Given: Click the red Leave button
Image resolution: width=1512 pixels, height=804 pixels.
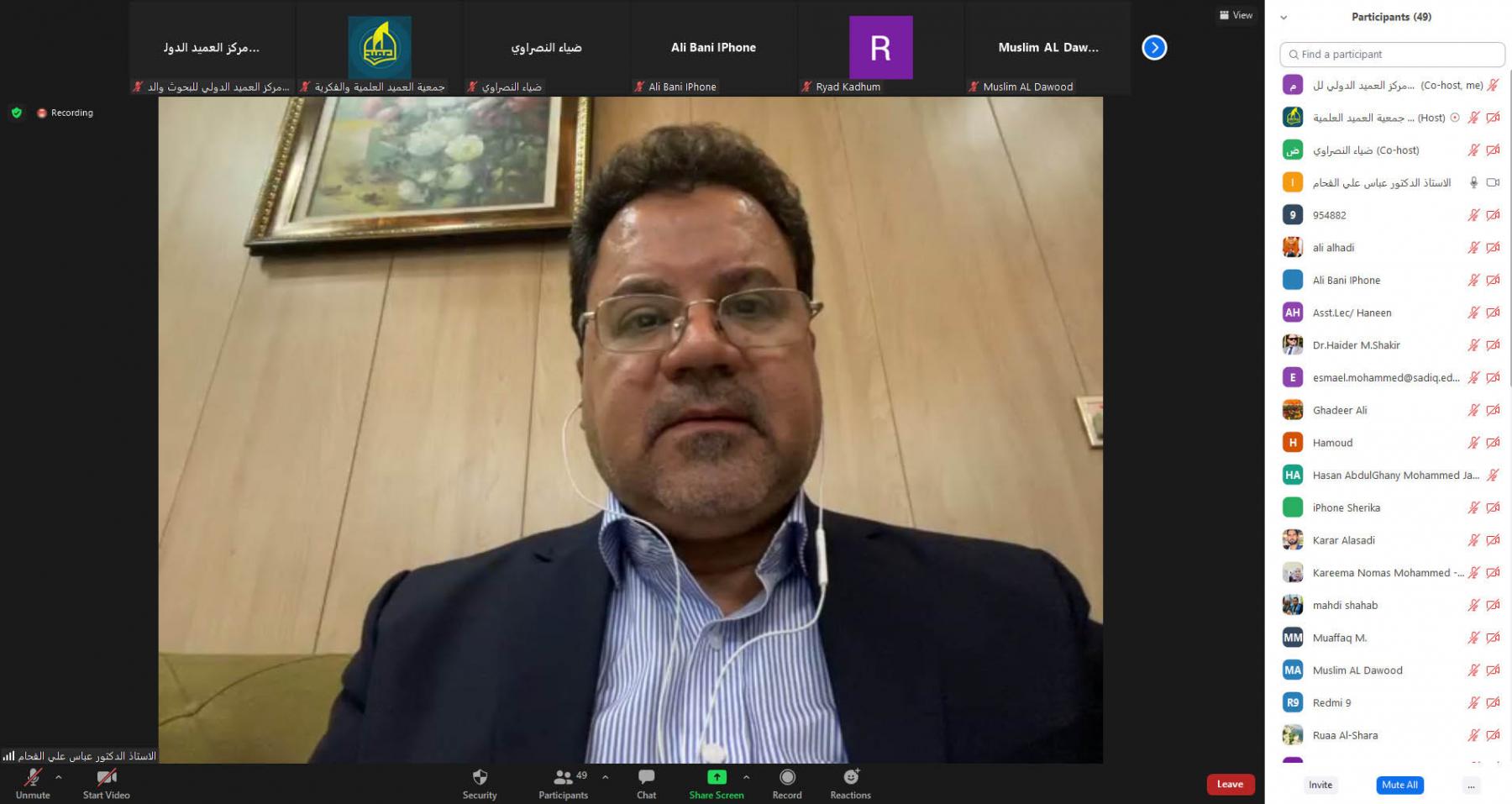Looking at the screenshot, I should 1230,784.
